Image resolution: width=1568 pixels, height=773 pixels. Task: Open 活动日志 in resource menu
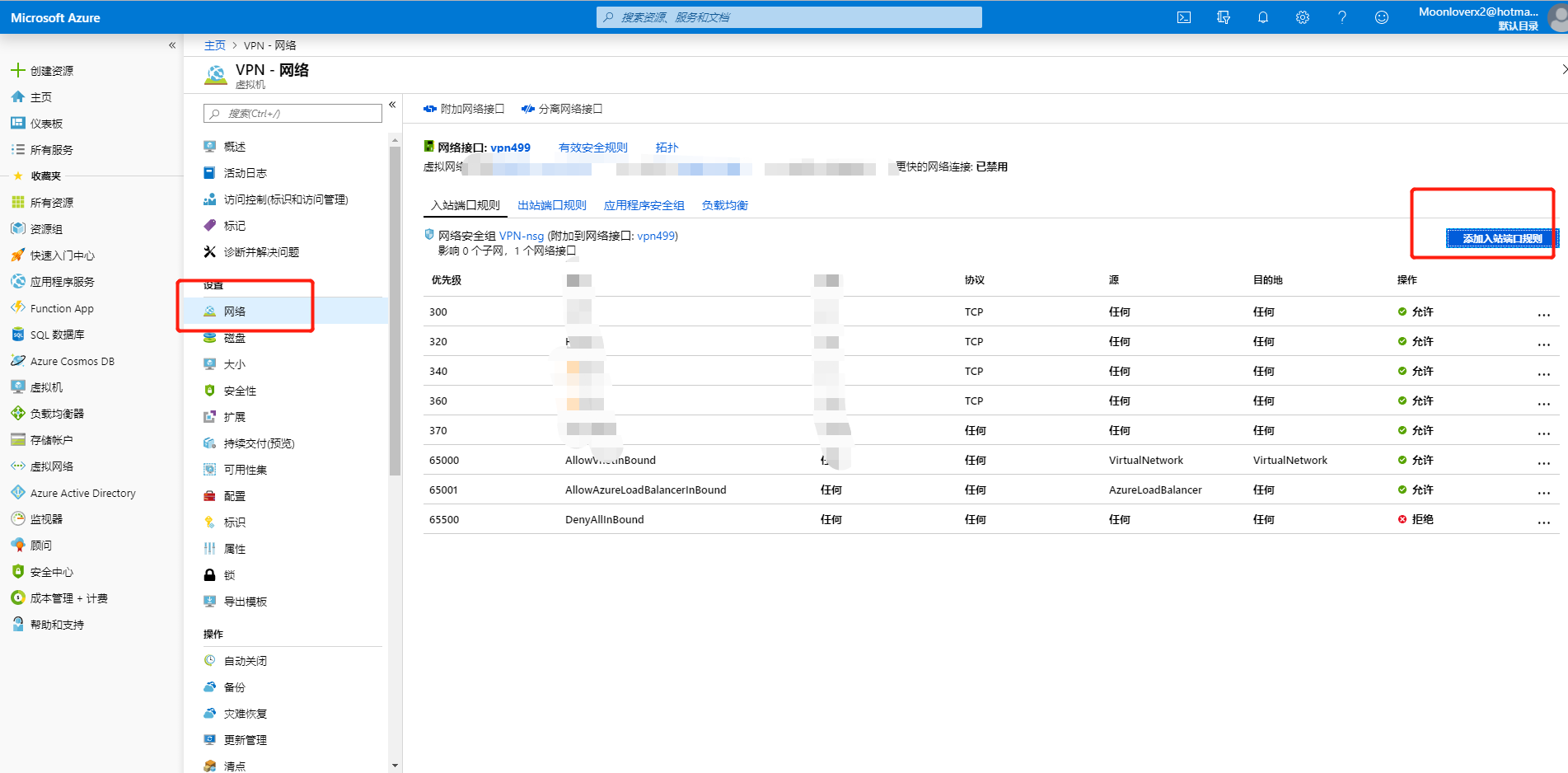(246, 173)
